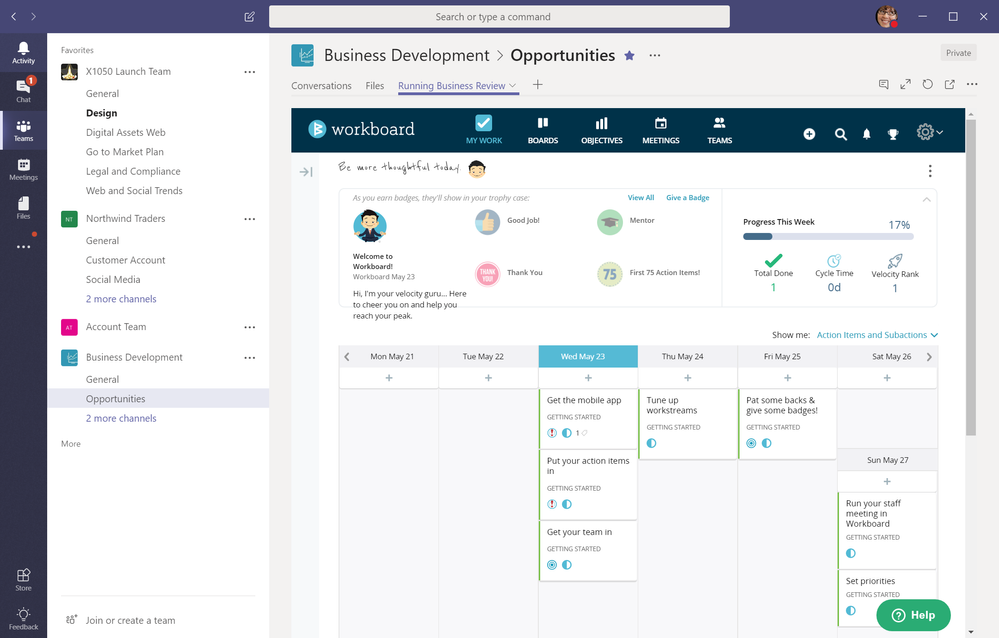Open Workboard Teams
The height and width of the screenshot is (638, 999).
(x=719, y=130)
